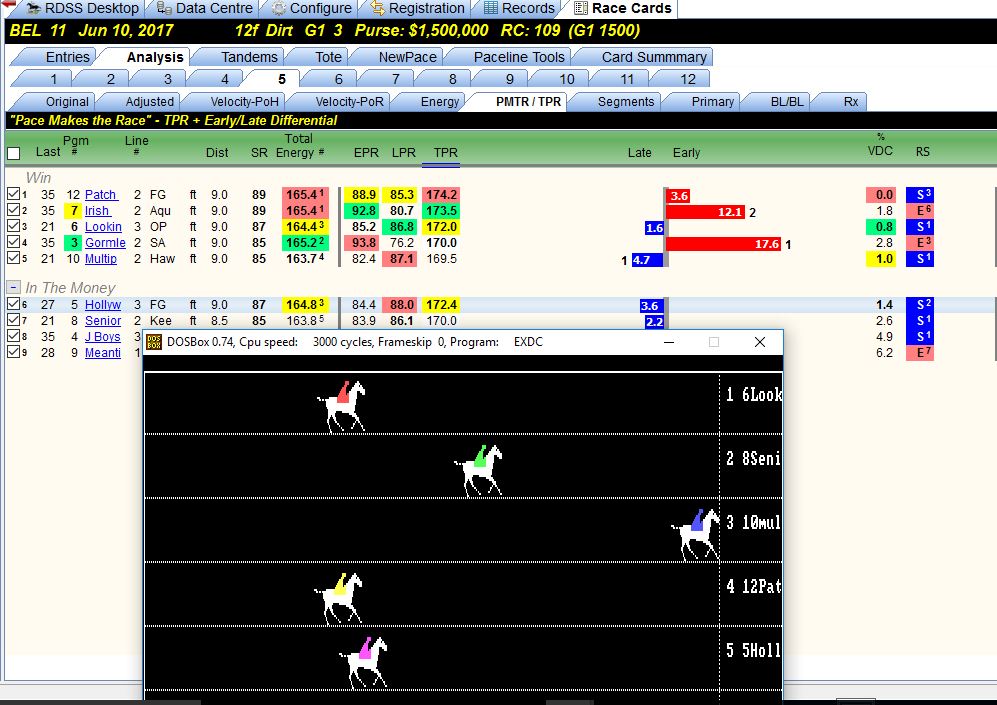Click the Records grid icon
The width and height of the screenshot is (997, 705).
click(x=490, y=8)
